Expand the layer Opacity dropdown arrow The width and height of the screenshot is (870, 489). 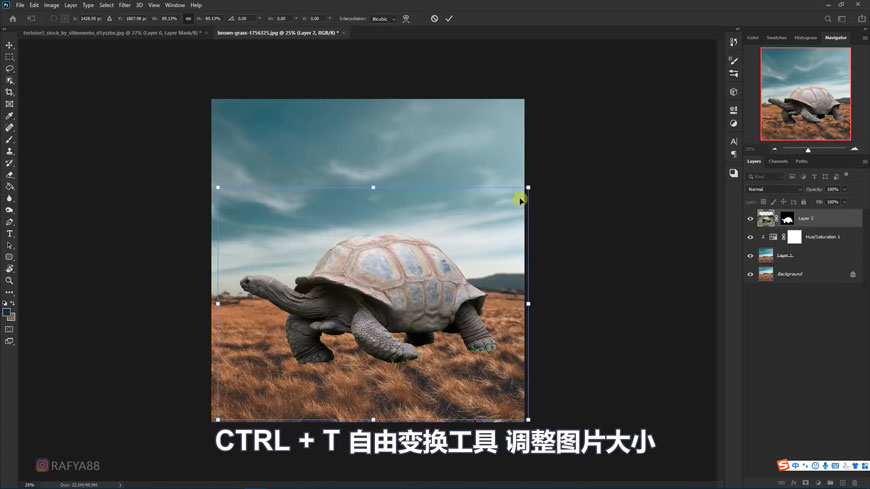[844, 189]
